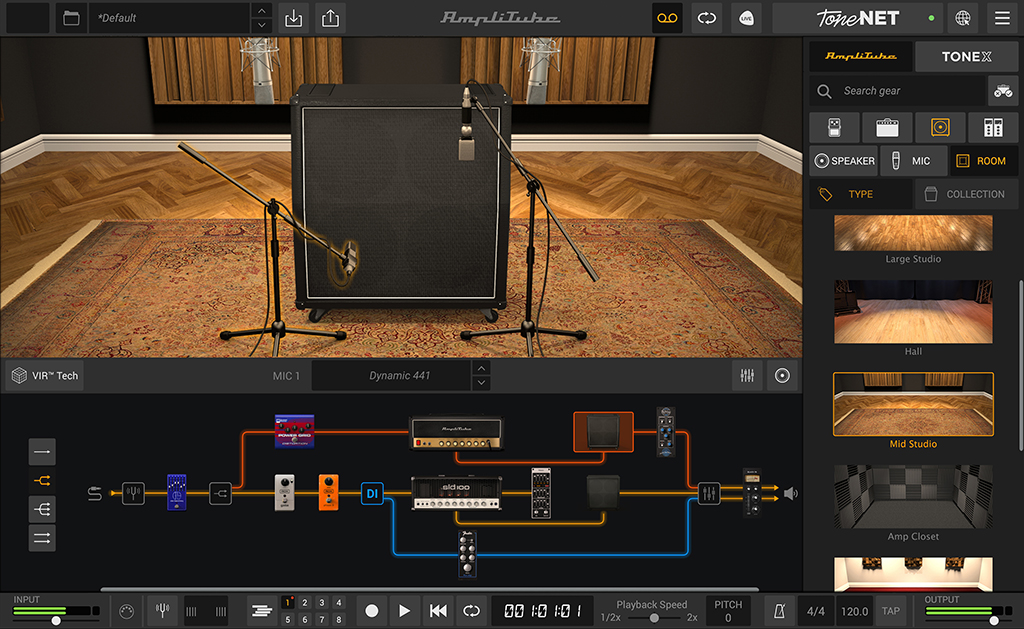This screenshot has width=1024, height=629.
Task: Switch to the SPEAKER tab
Action: coord(844,160)
